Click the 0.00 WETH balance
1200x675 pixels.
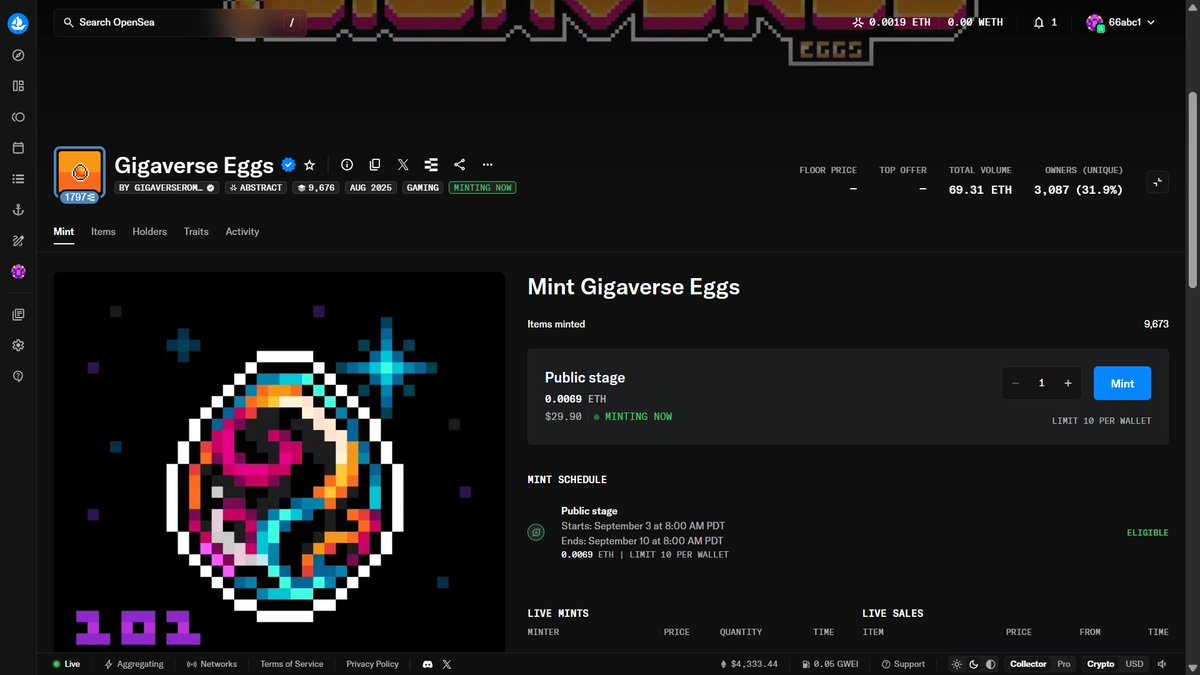pos(974,22)
